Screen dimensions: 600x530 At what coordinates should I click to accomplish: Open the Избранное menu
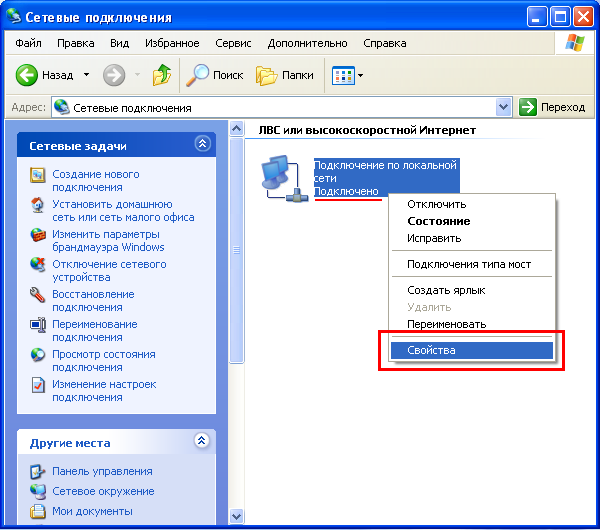pos(172,43)
